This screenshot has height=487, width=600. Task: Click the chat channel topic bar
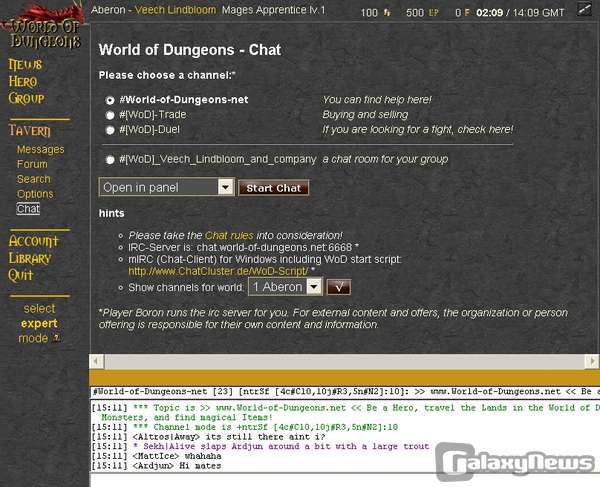point(345,392)
